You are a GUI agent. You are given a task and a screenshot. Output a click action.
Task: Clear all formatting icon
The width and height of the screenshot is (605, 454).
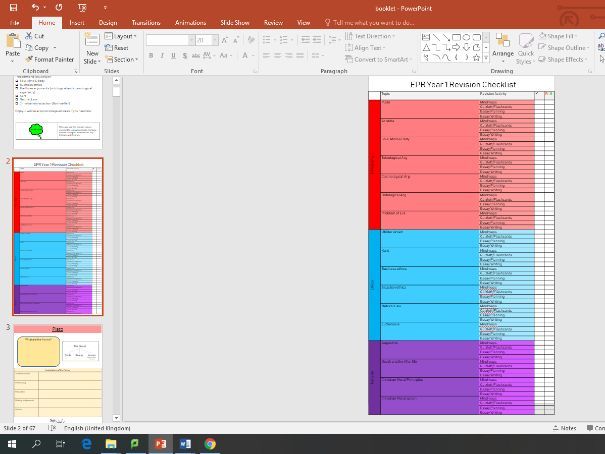point(251,40)
